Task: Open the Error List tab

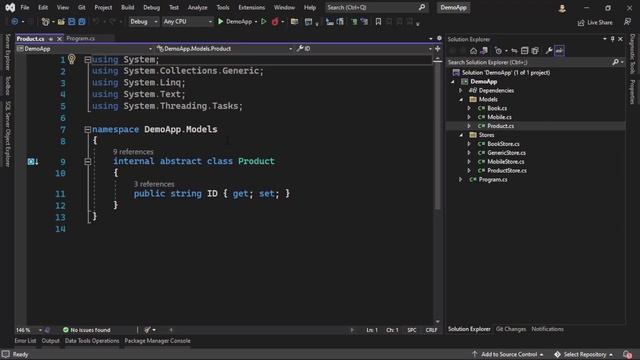Action: (x=25, y=341)
